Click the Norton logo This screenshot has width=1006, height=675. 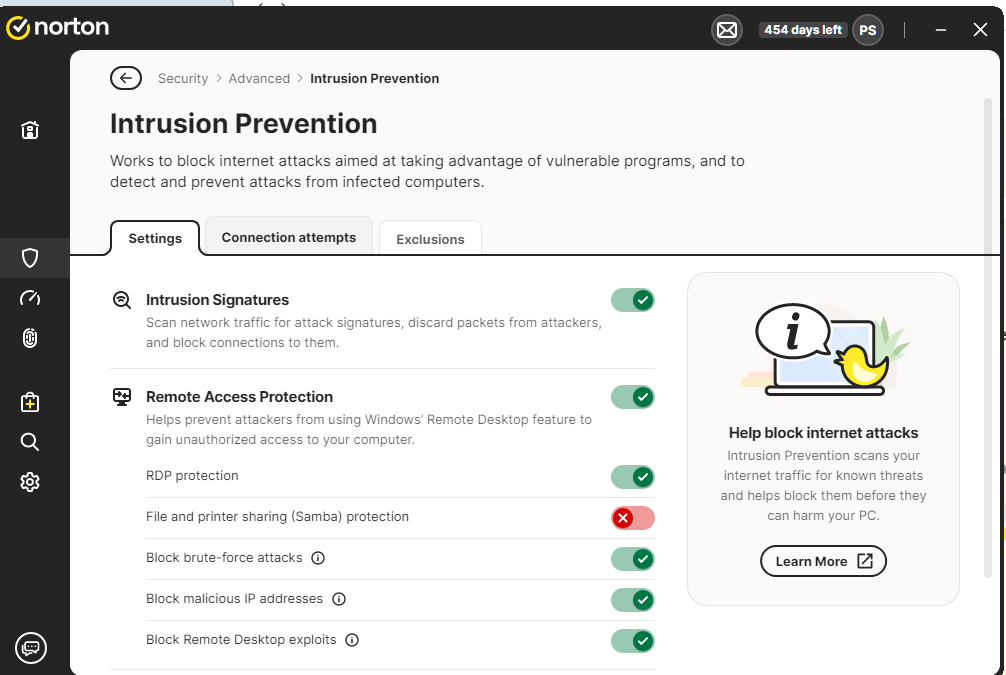pos(57,28)
